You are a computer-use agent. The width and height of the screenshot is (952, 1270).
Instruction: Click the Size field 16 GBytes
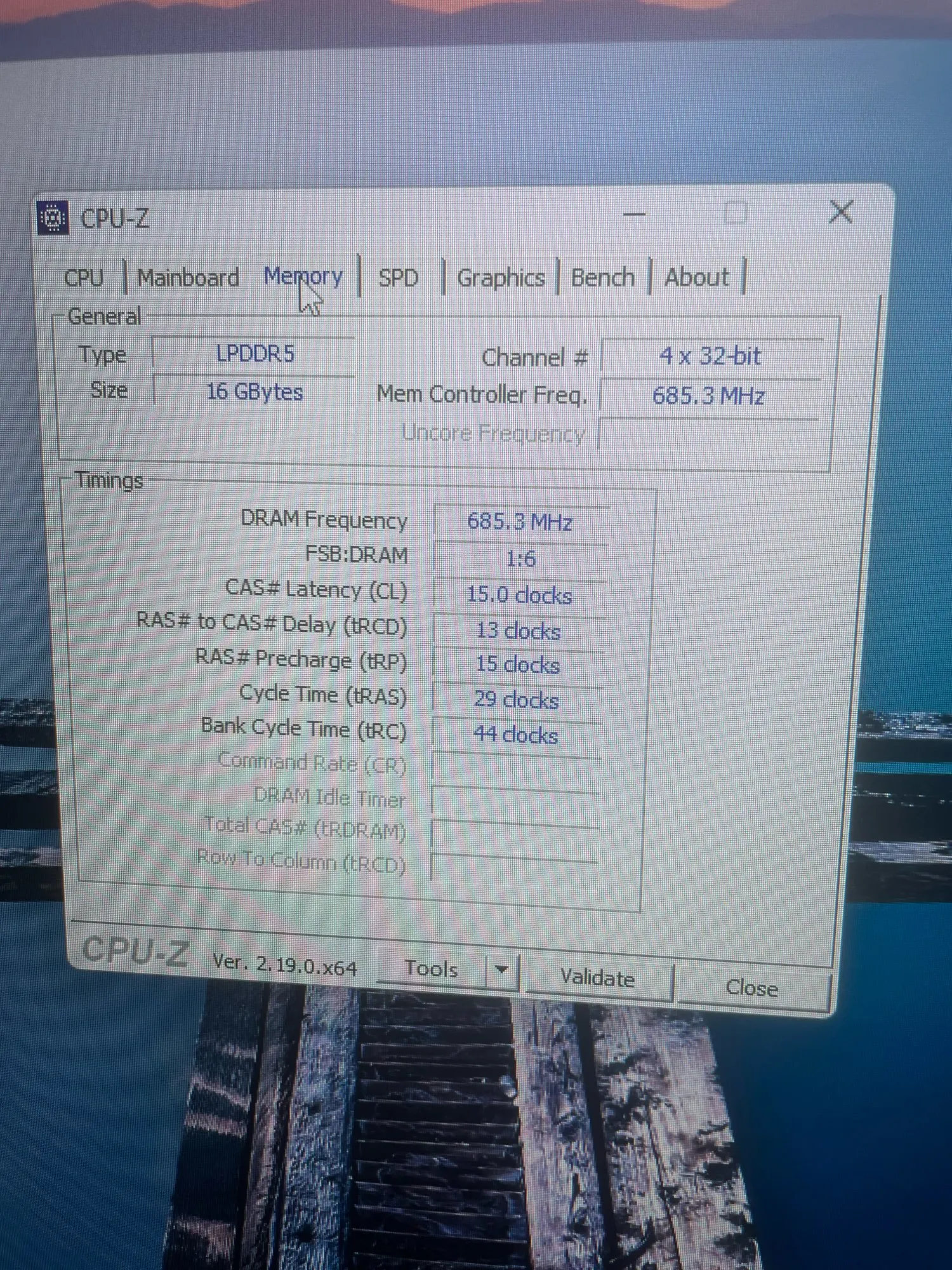tap(254, 391)
